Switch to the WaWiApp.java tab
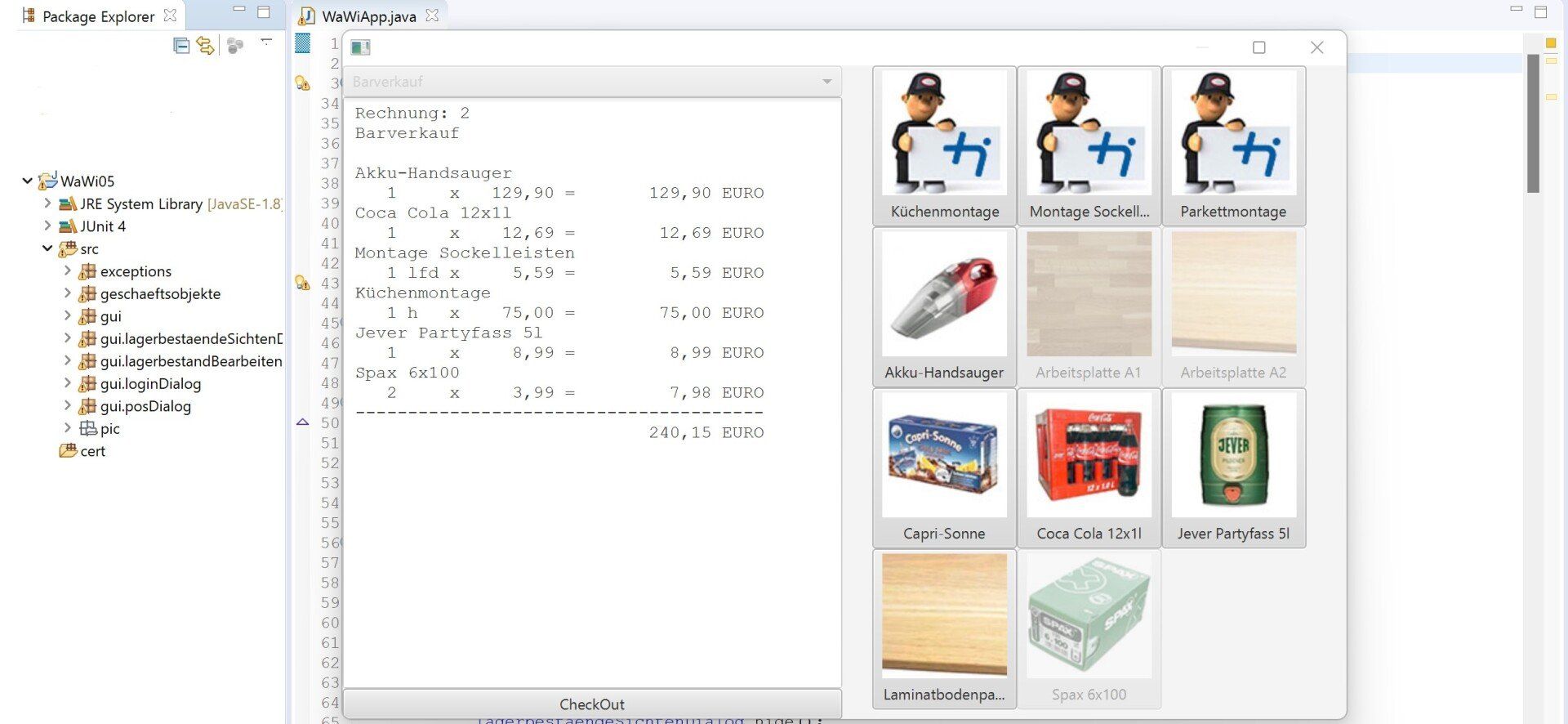Screen dimensions: 1568x724 368,16
